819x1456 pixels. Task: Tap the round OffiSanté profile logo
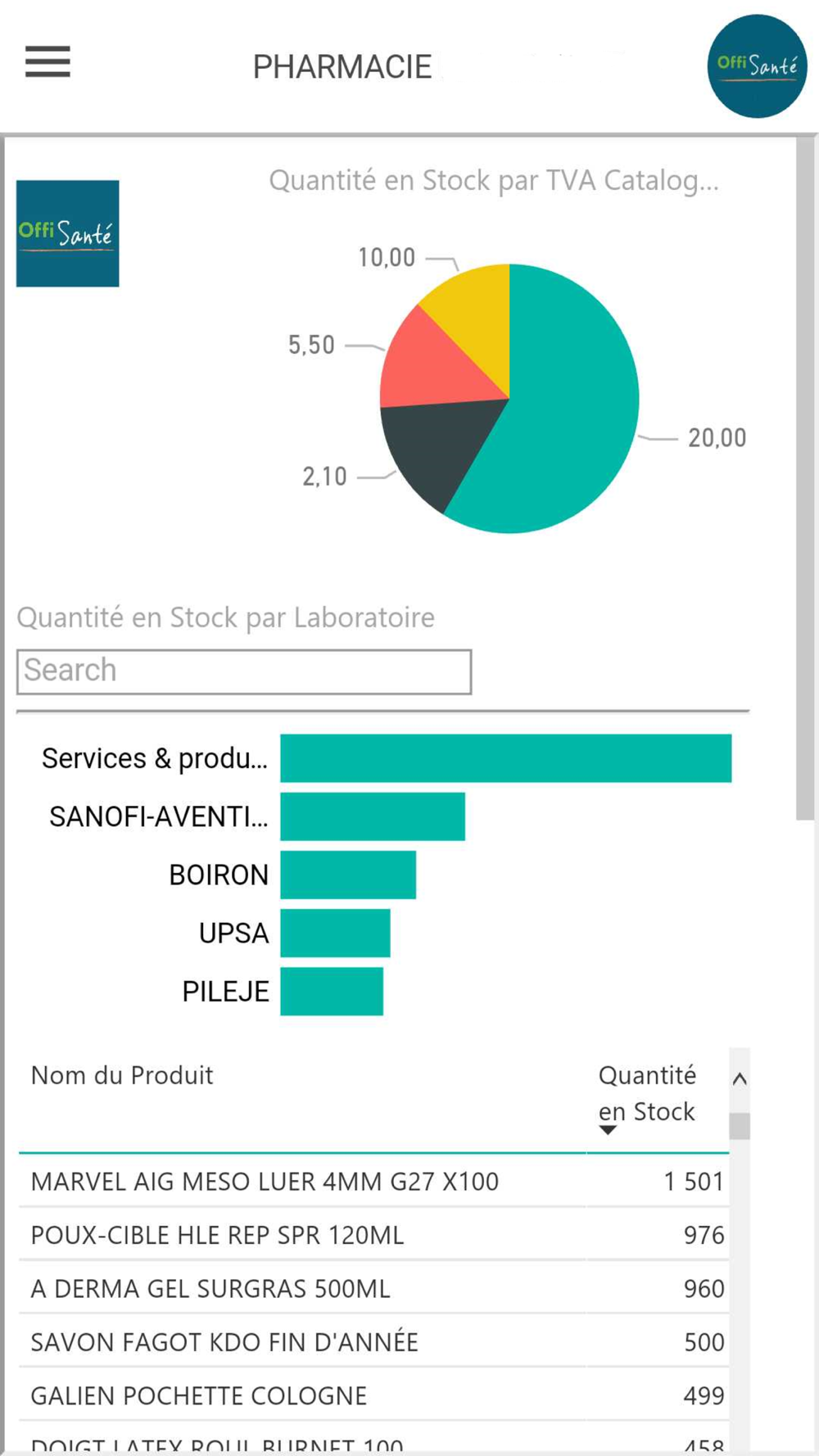[x=757, y=66]
